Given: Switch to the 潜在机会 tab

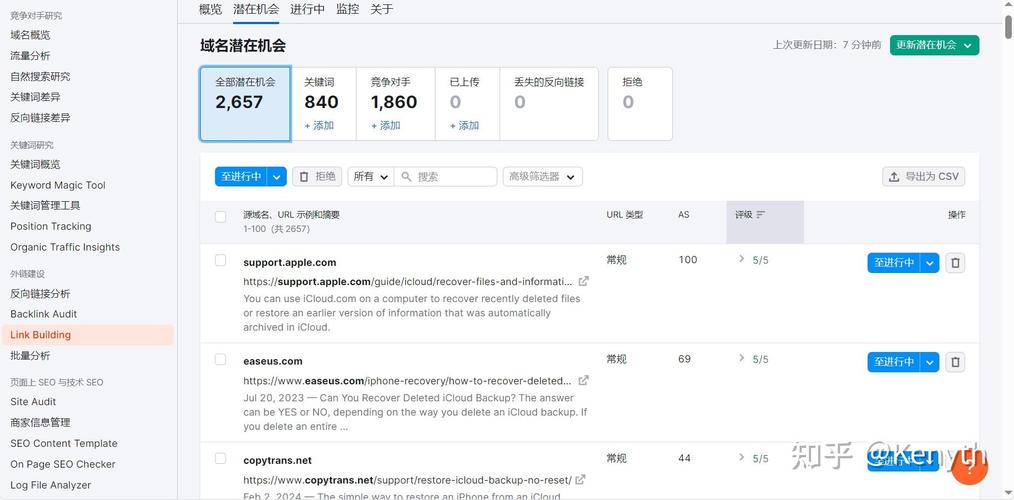Looking at the screenshot, I should coord(256,9).
